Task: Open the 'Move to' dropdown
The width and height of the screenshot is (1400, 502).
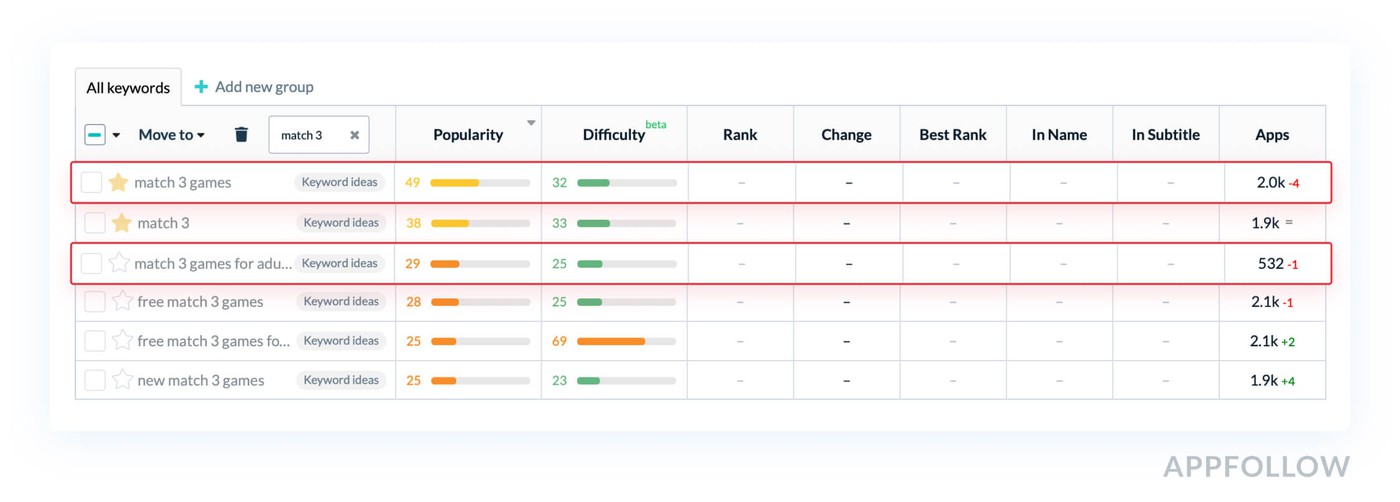Action: coord(171,134)
